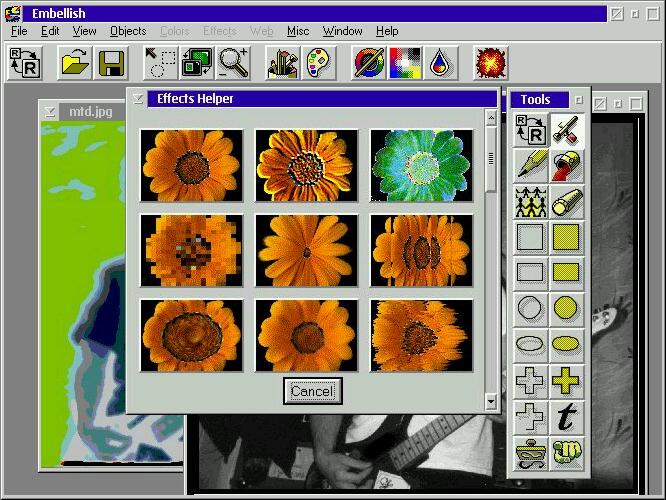Select the filled yellow circle tool

[x=567, y=308]
